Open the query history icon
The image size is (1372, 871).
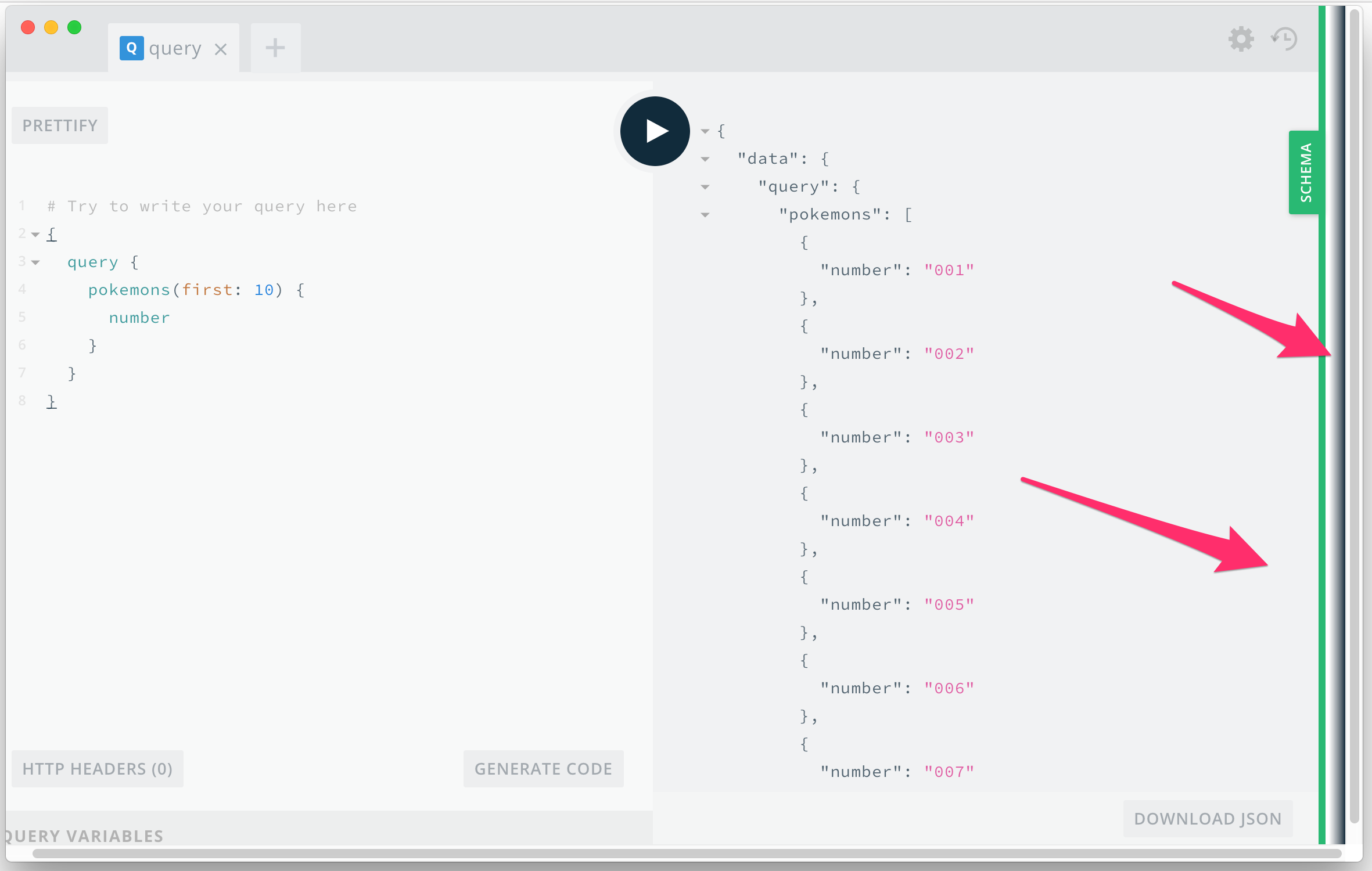pyautogui.click(x=1283, y=39)
